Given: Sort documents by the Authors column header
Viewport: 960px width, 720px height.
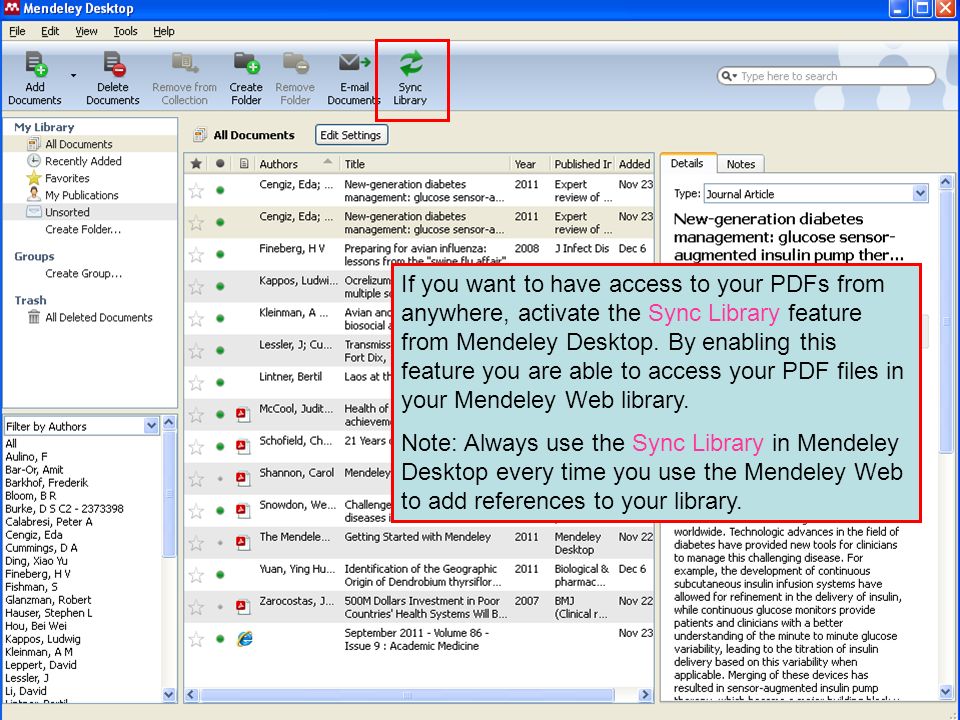Looking at the screenshot, I should pos(296,163).
